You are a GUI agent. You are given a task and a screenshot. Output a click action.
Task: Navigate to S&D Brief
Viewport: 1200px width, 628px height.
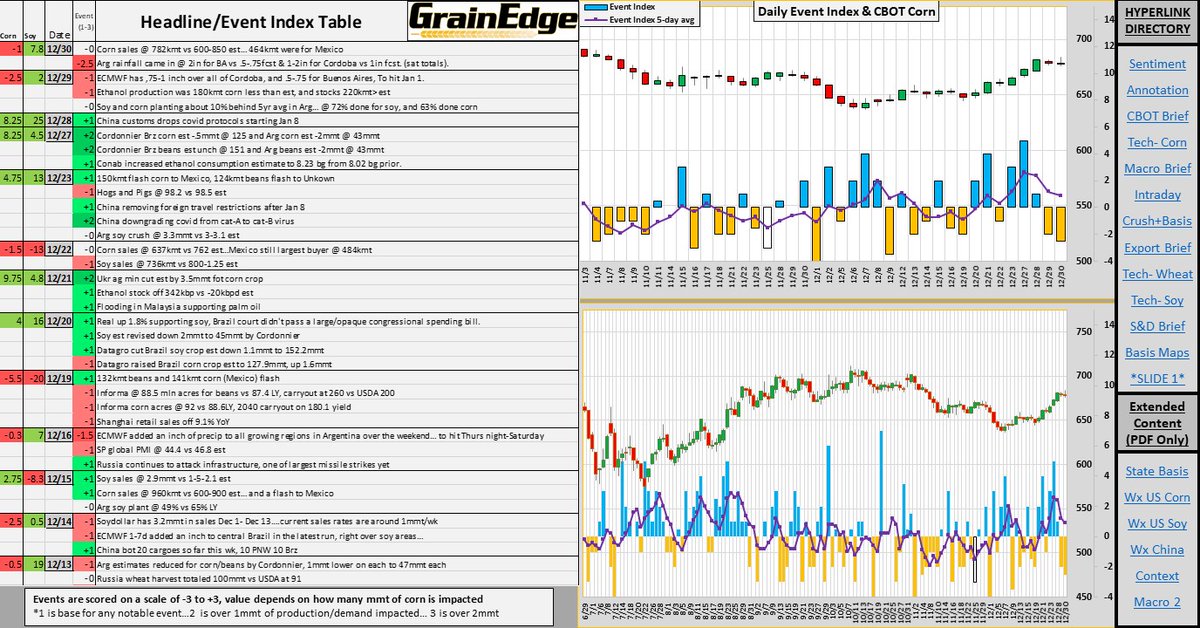click(1156, 325)
